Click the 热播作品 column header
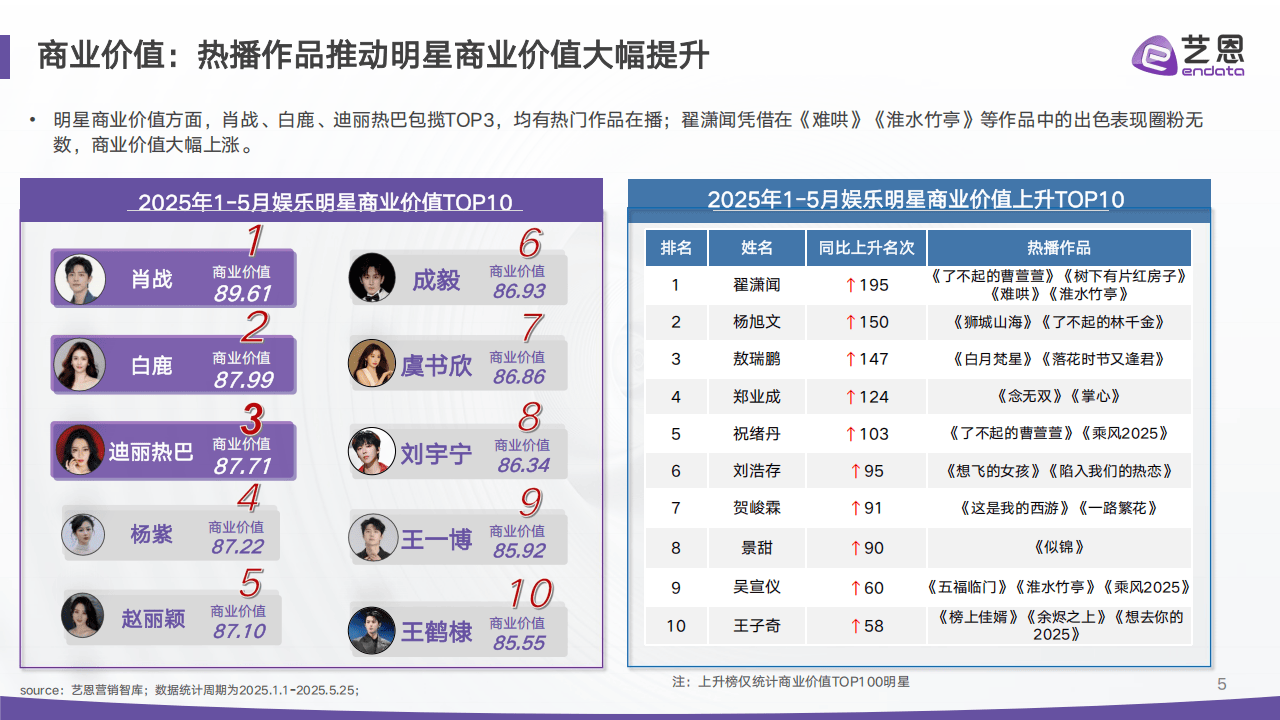Screen dimensions: 1280x720 tap(1059, 248)
